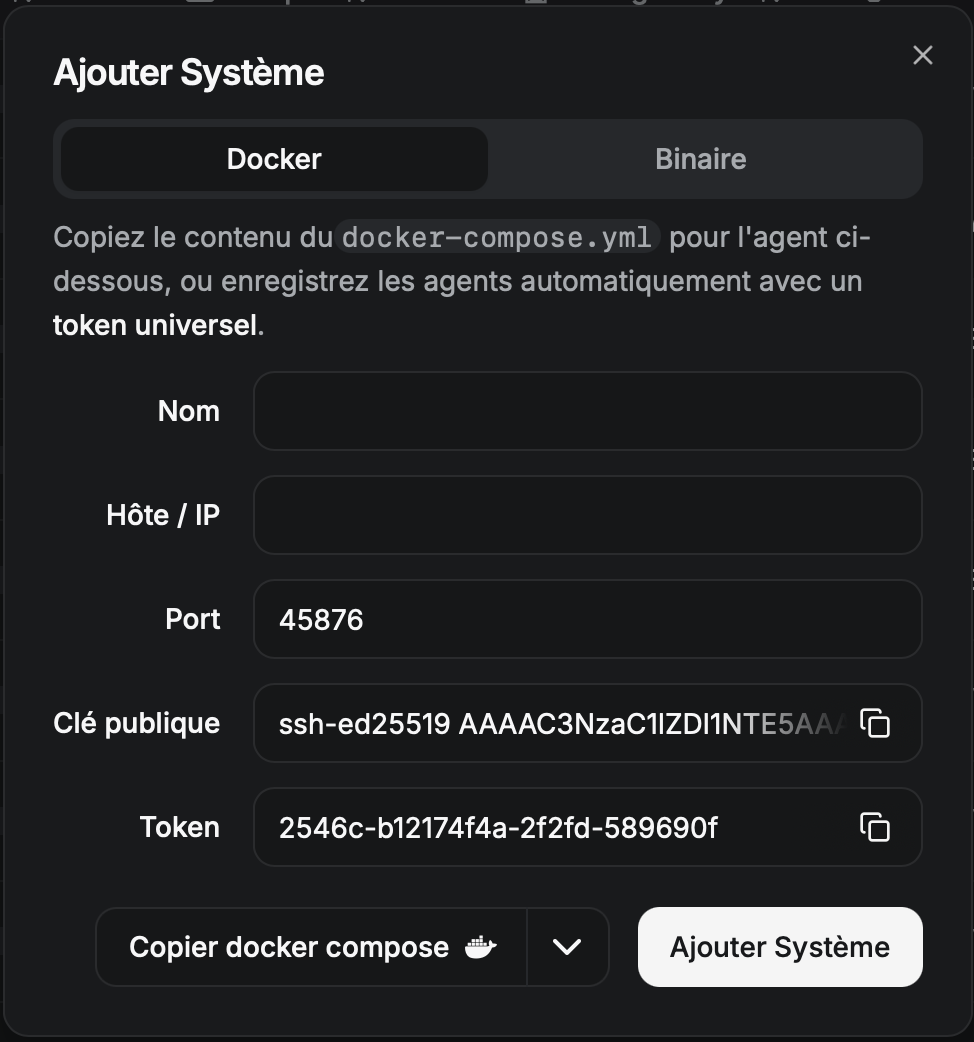Select the Port field containing 45876
The image size is (974, 1042).
587,619
